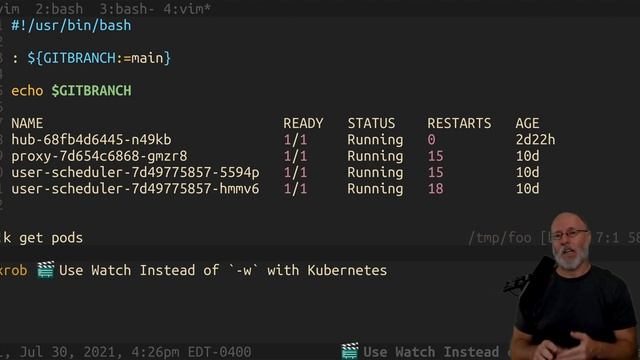Click the 4:26pm EDT-0400 time
Image resolution: width=640 pixels, height=360 pixels.
pyautogui.click(x=191, y=351)
